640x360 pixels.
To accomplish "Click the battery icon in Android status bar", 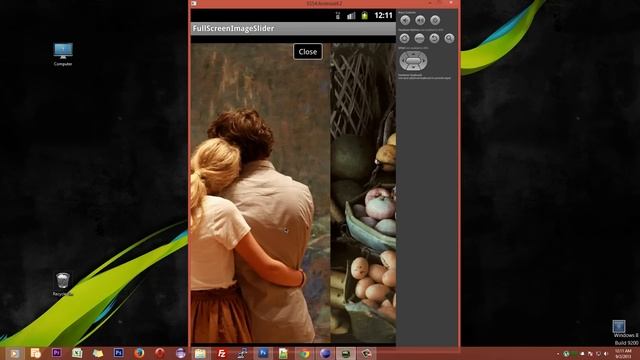I will click(x=364, y=16).
